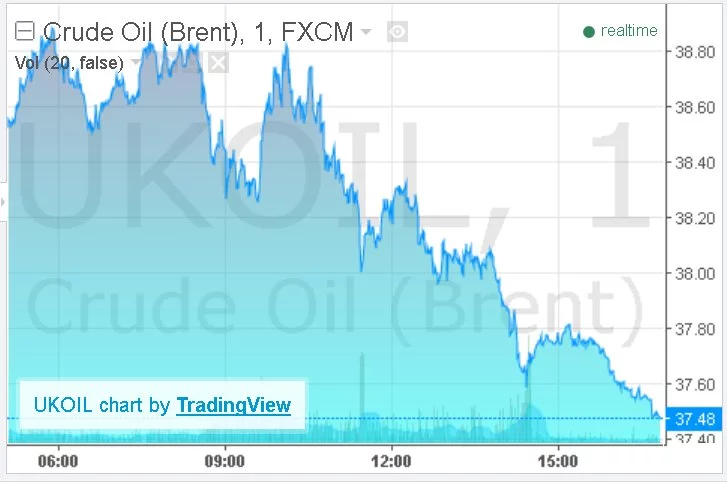The height and width of the screenshot is (486, 727).
Task: Click the realtime data label
Action: click(629, 31)
